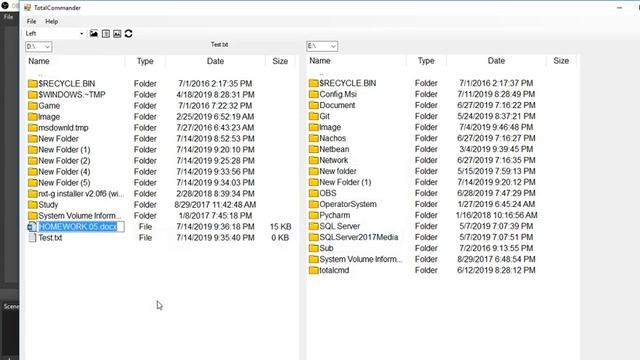Open the File menu in TotalCommander
Screen dimensions: 640x360
[x=31, y=21]
